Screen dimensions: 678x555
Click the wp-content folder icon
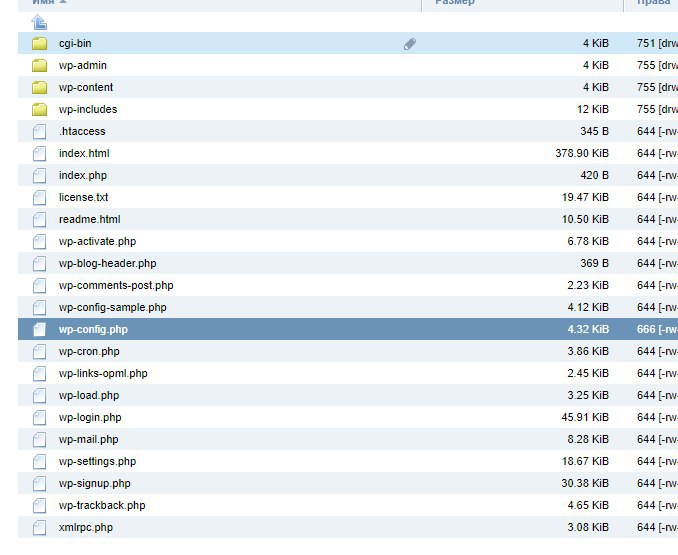tap(39, 87)
